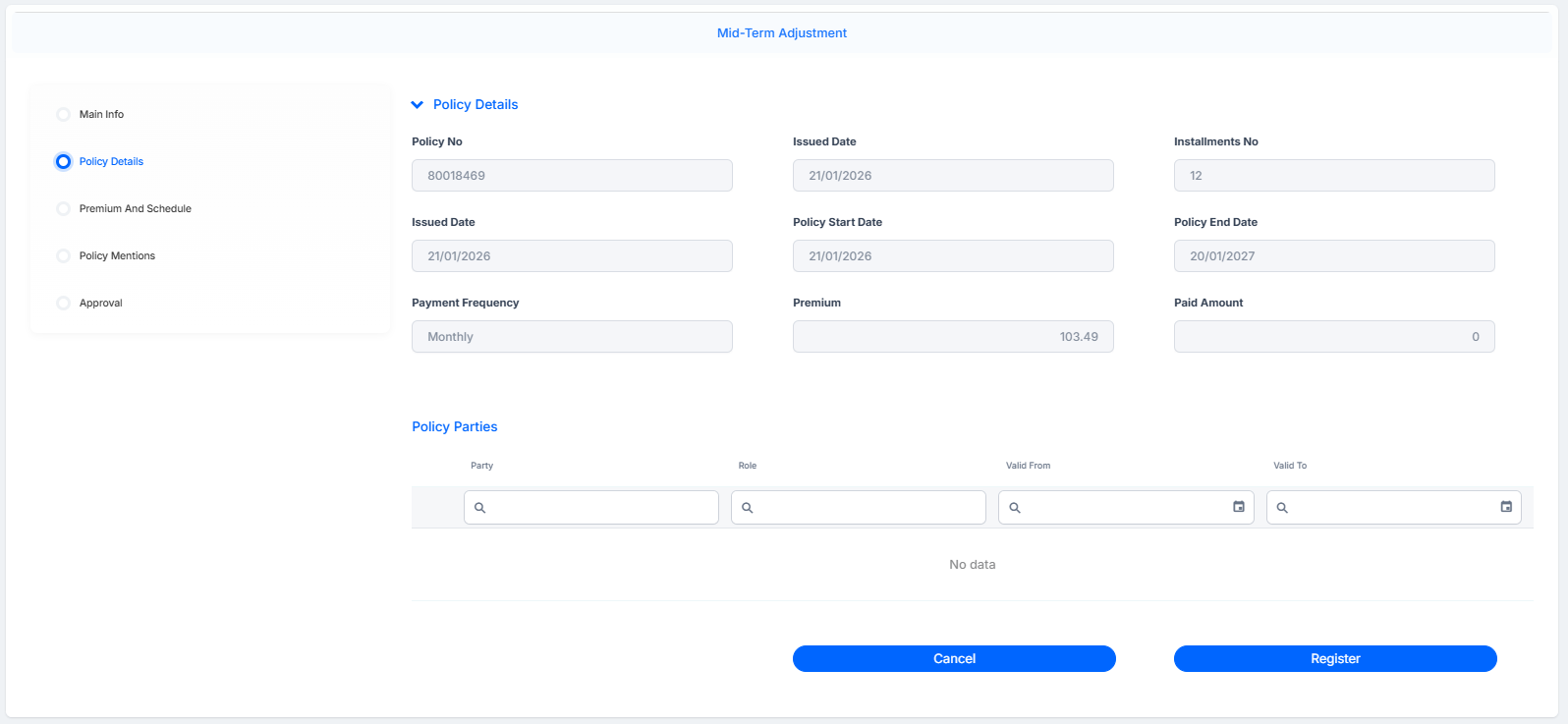The image size is (1568, 724).
Task: Register the mid-term adjustment
Action: point(1335,658)
